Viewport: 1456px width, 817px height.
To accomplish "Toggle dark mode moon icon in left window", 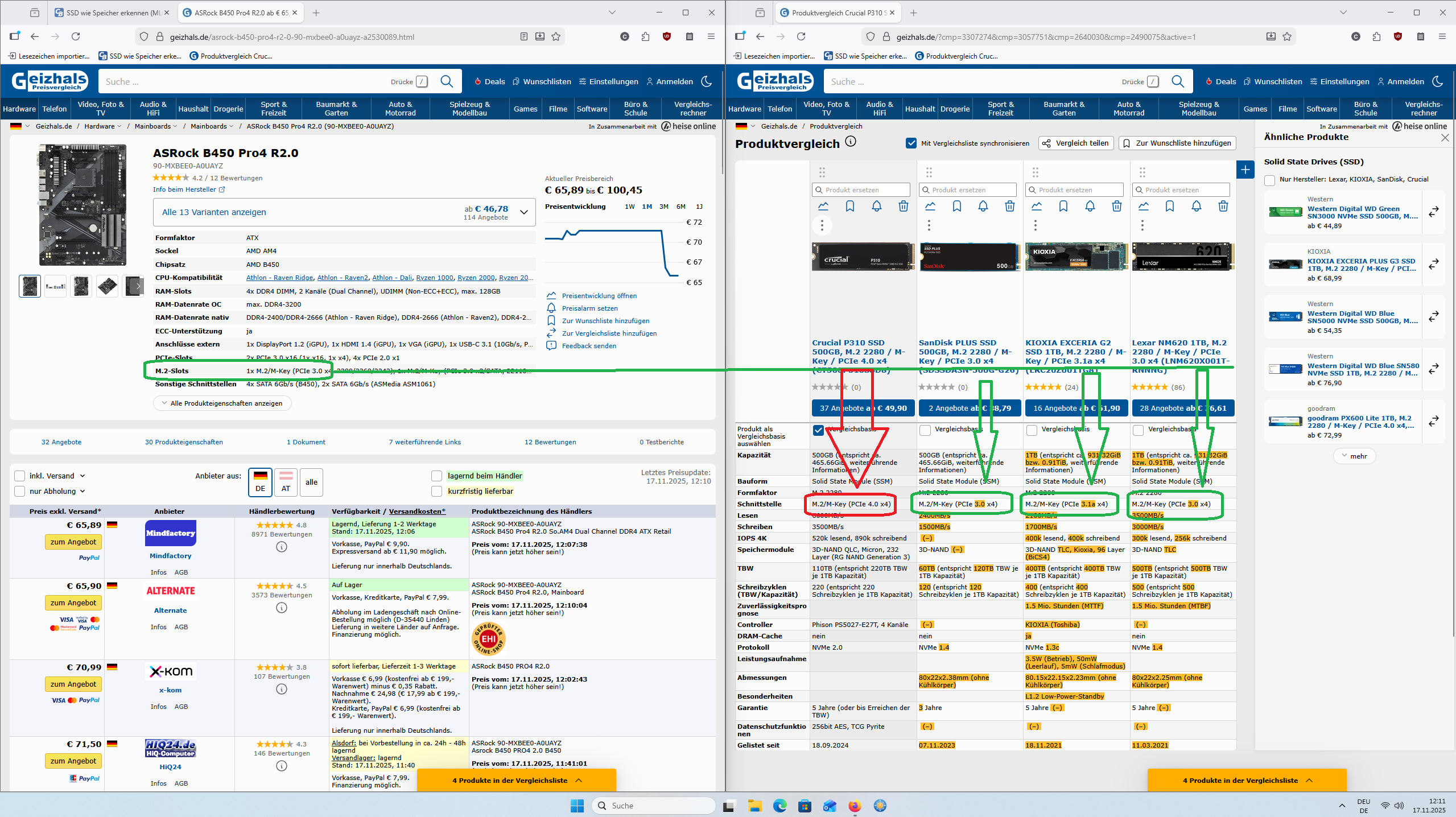I will click(707, 81).
